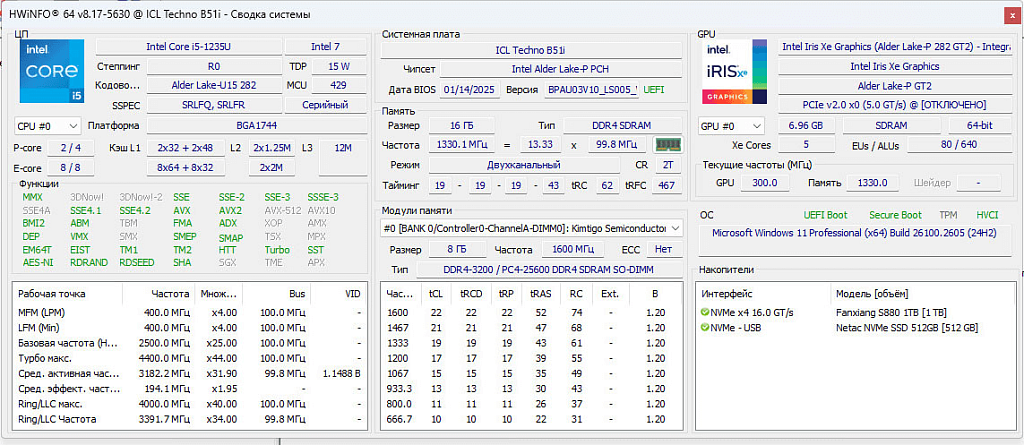
Task: Click the Secure Boot indicator
Action: point(895,215)
